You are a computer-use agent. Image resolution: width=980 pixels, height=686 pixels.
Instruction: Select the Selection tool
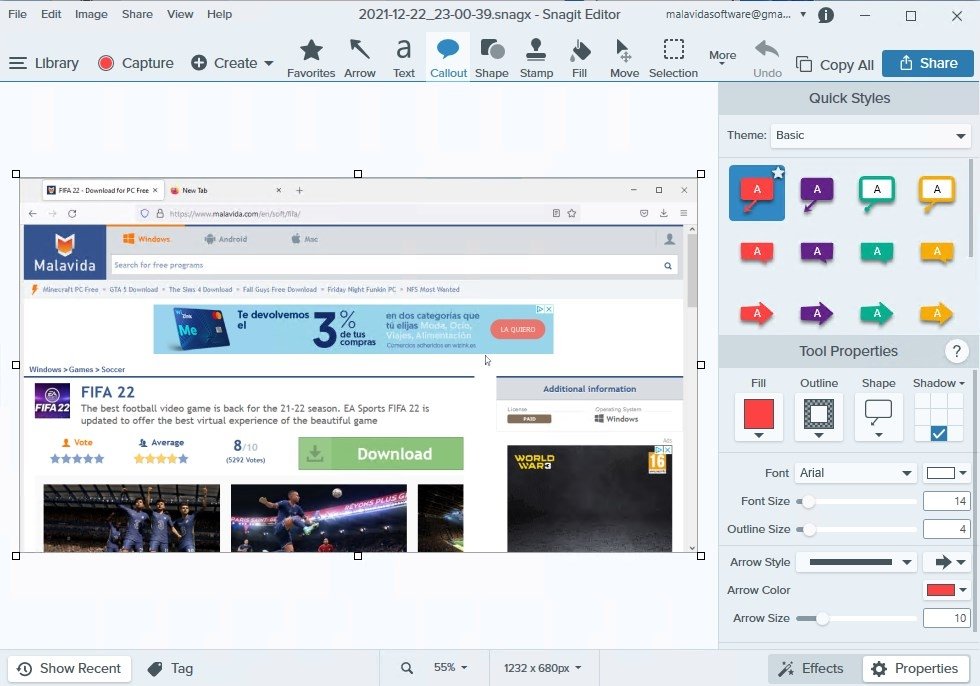coord(673,58)
